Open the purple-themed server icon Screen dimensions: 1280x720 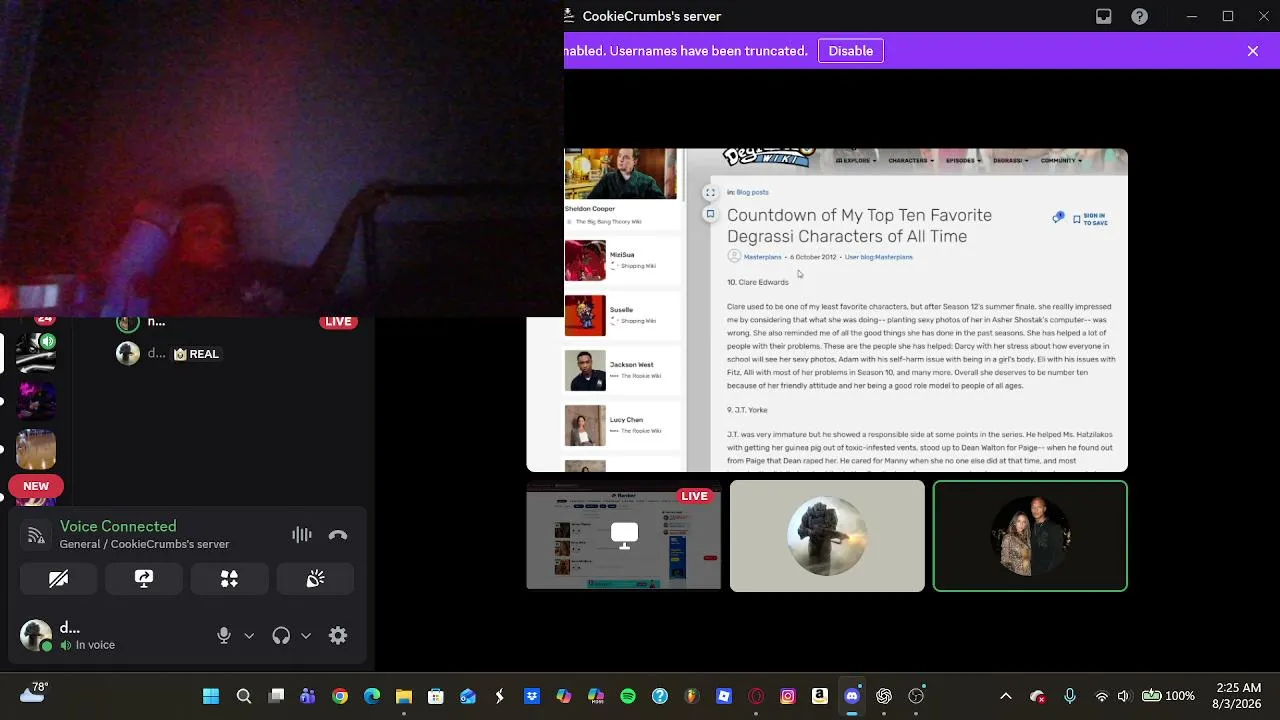[36, 401]
